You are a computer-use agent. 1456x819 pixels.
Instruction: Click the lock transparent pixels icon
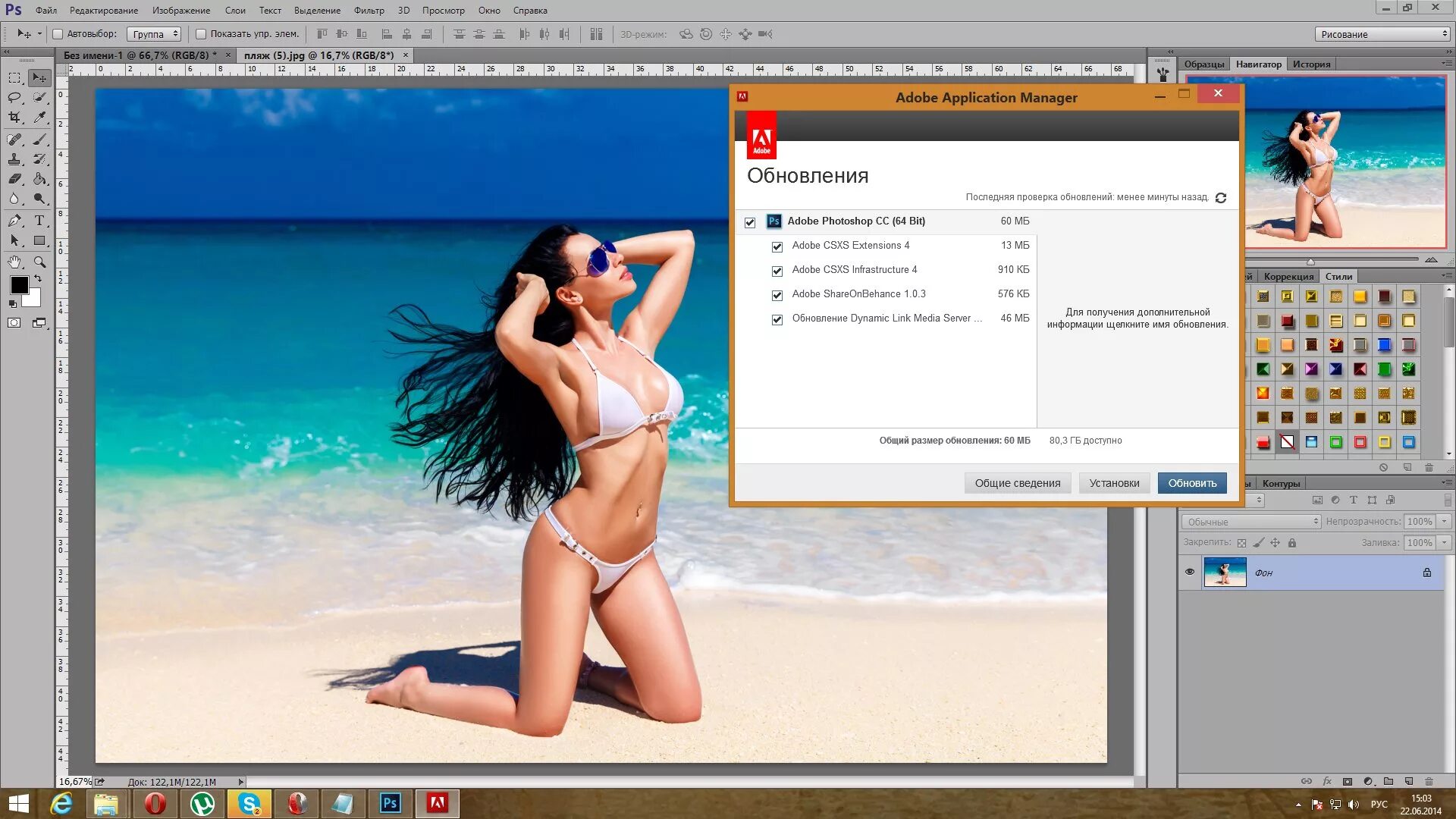click(1241, 543)
